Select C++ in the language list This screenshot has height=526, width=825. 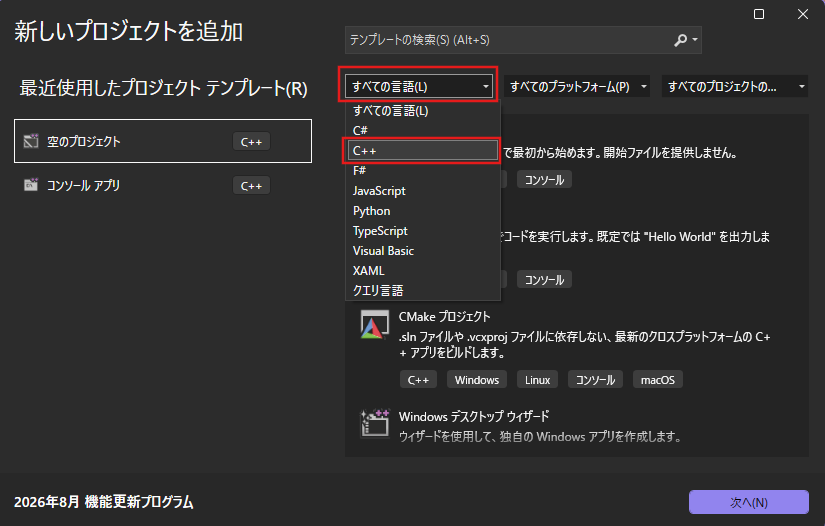click(x=422, y=150)
